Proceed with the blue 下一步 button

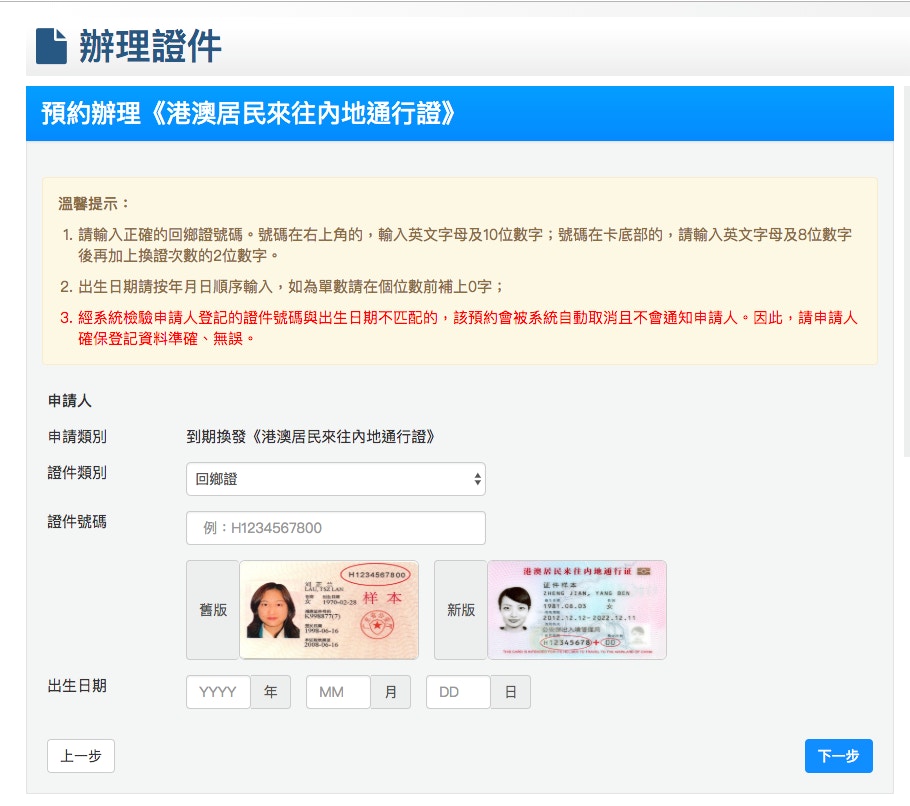(x=838, y=756)
